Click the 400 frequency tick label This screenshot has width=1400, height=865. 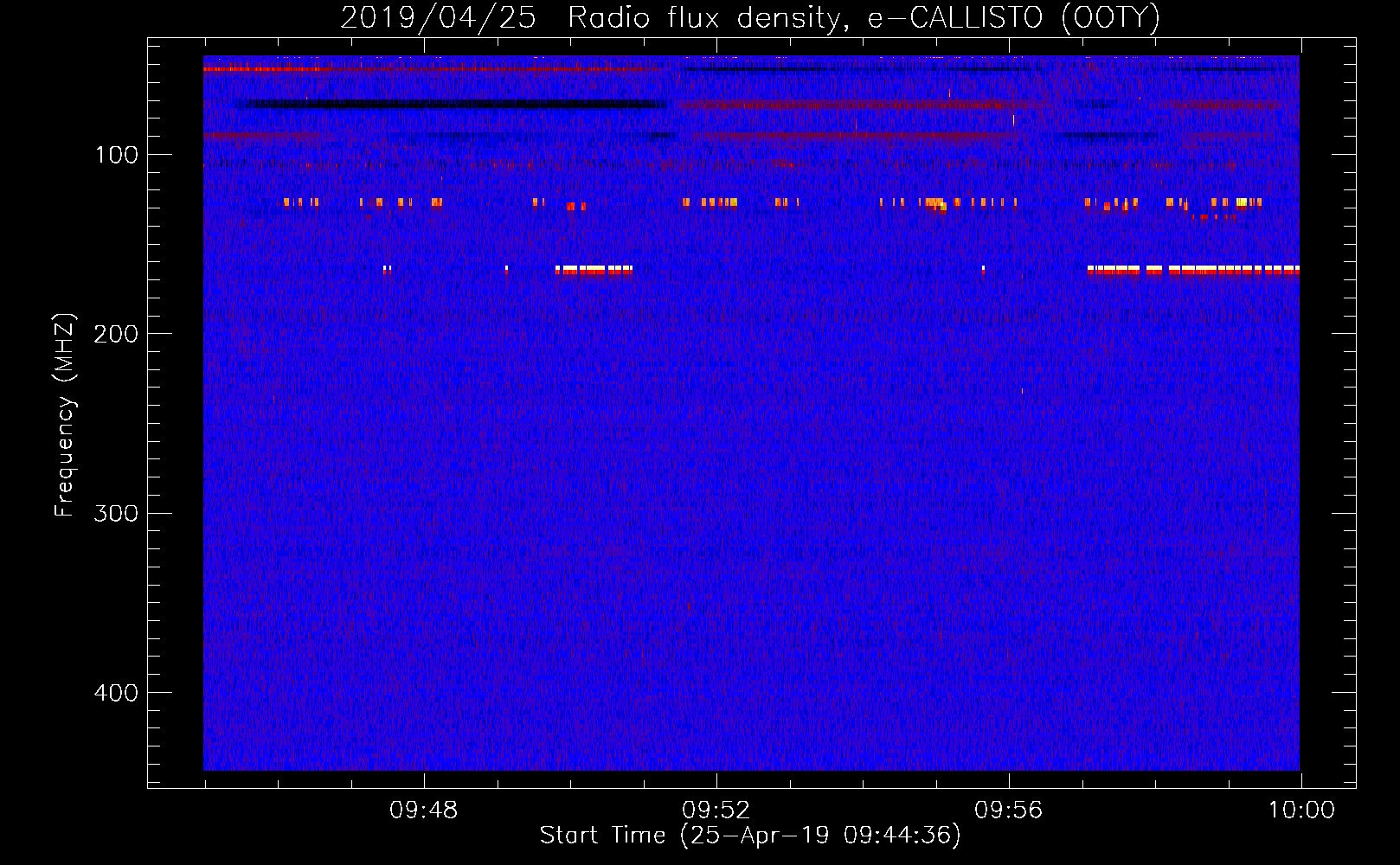[x=116, y=694]
